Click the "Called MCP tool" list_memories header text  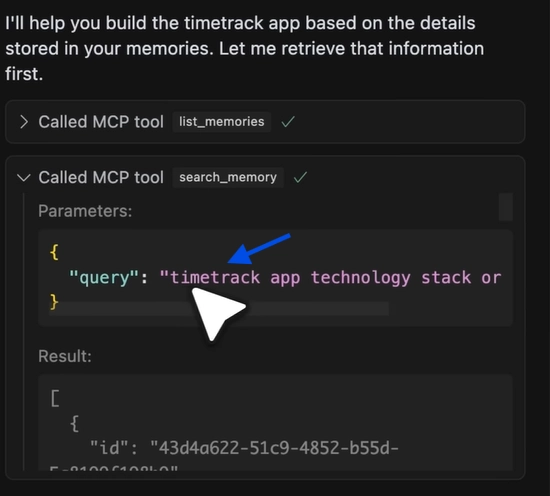click(101, 122)
